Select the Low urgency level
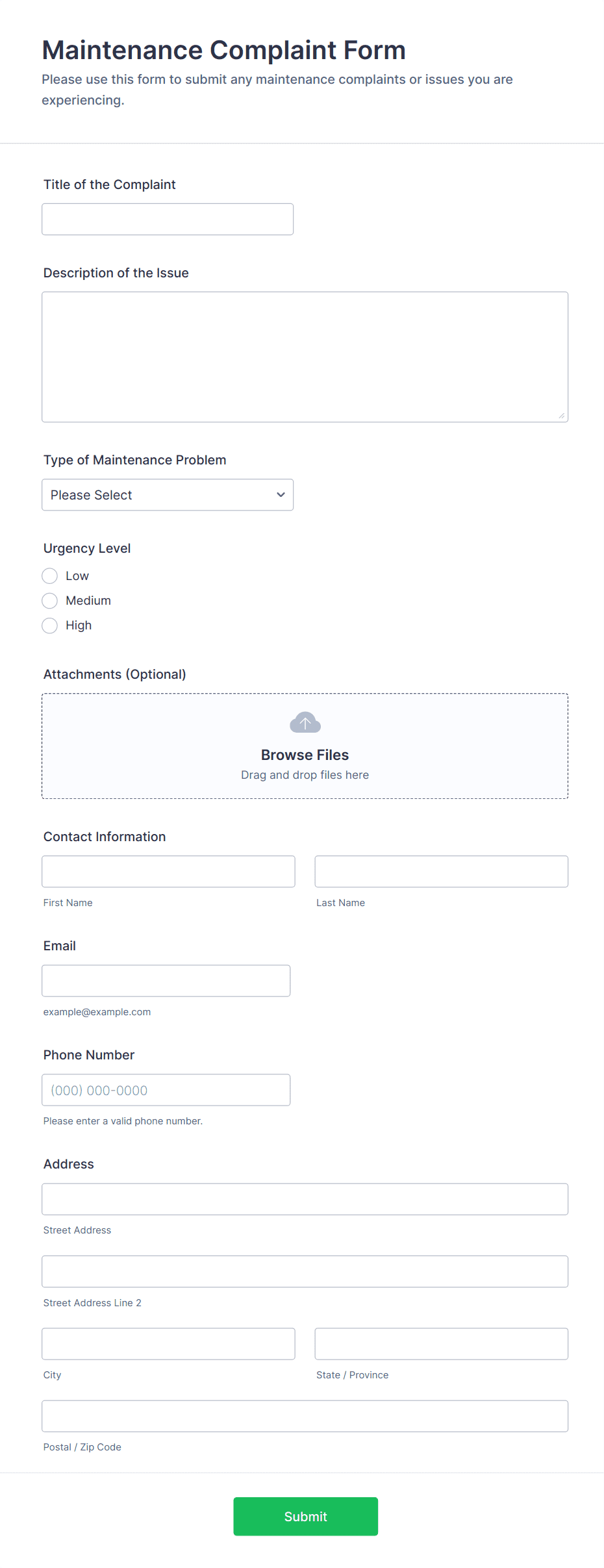 coord(49,575)
